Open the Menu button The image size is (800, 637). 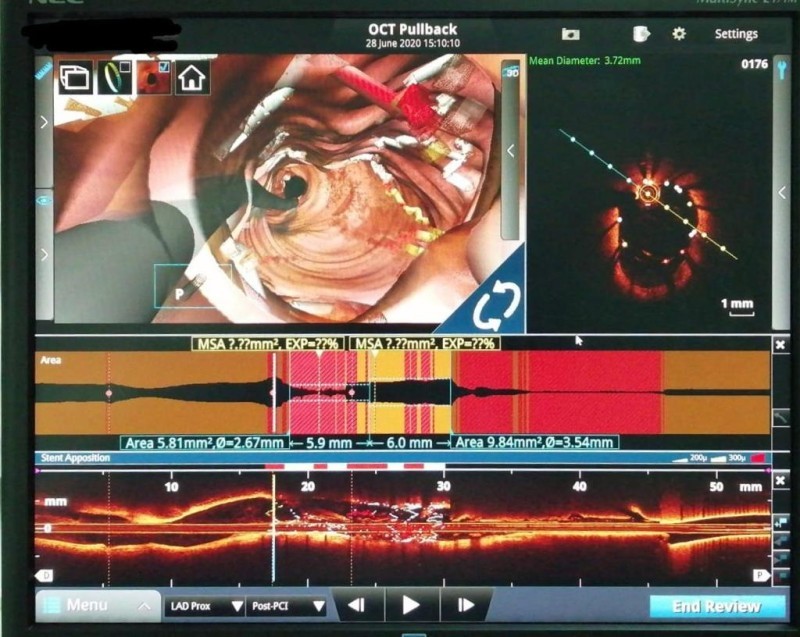click(x=97, y=605)
